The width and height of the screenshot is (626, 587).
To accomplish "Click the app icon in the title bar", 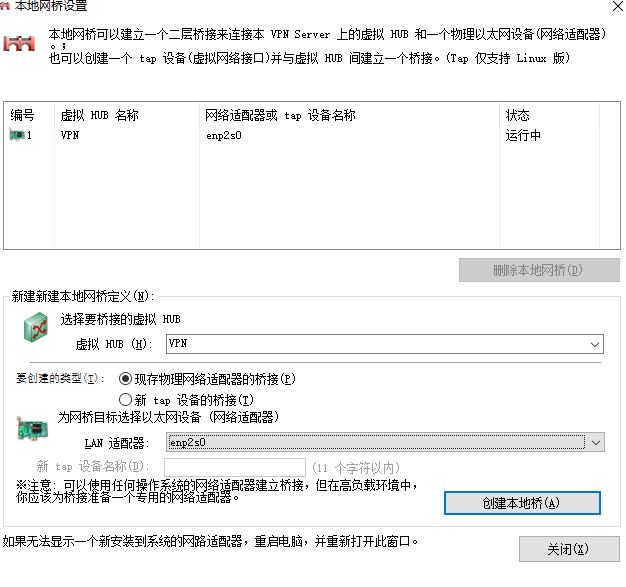I will pyautogui.click(x=4, y=6).
